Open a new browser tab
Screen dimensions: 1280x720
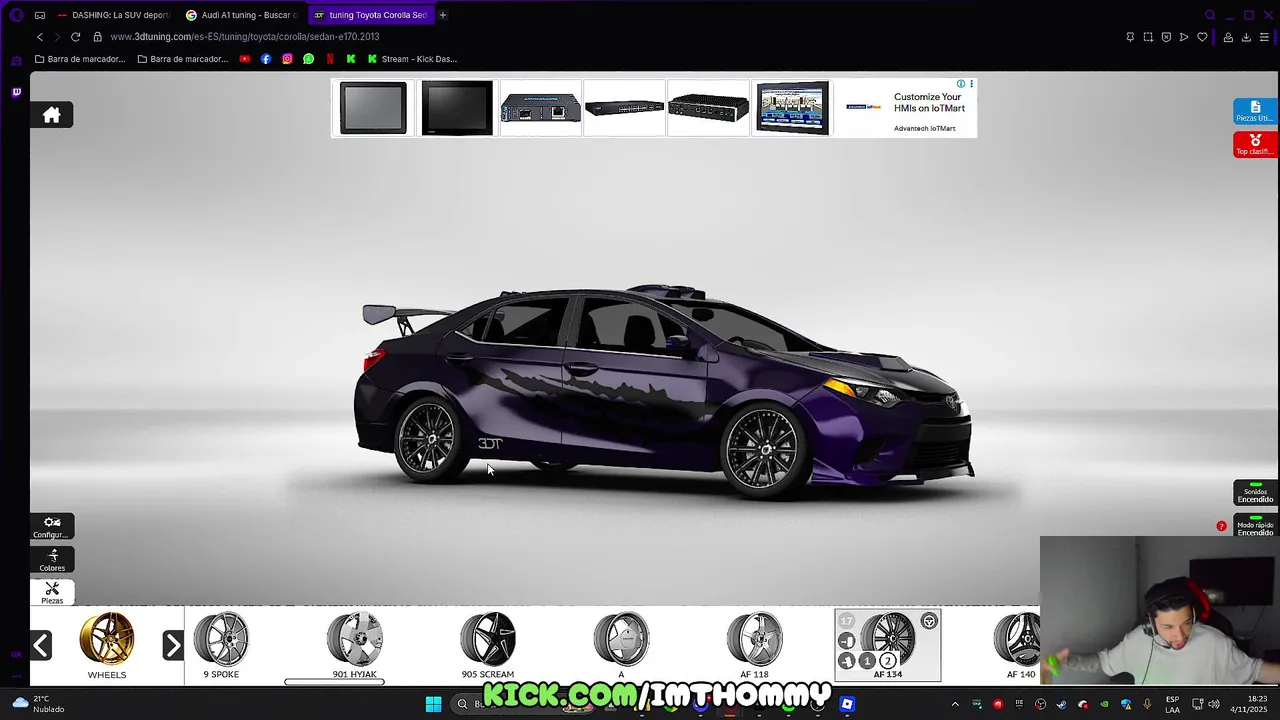(x=443, y=15)
